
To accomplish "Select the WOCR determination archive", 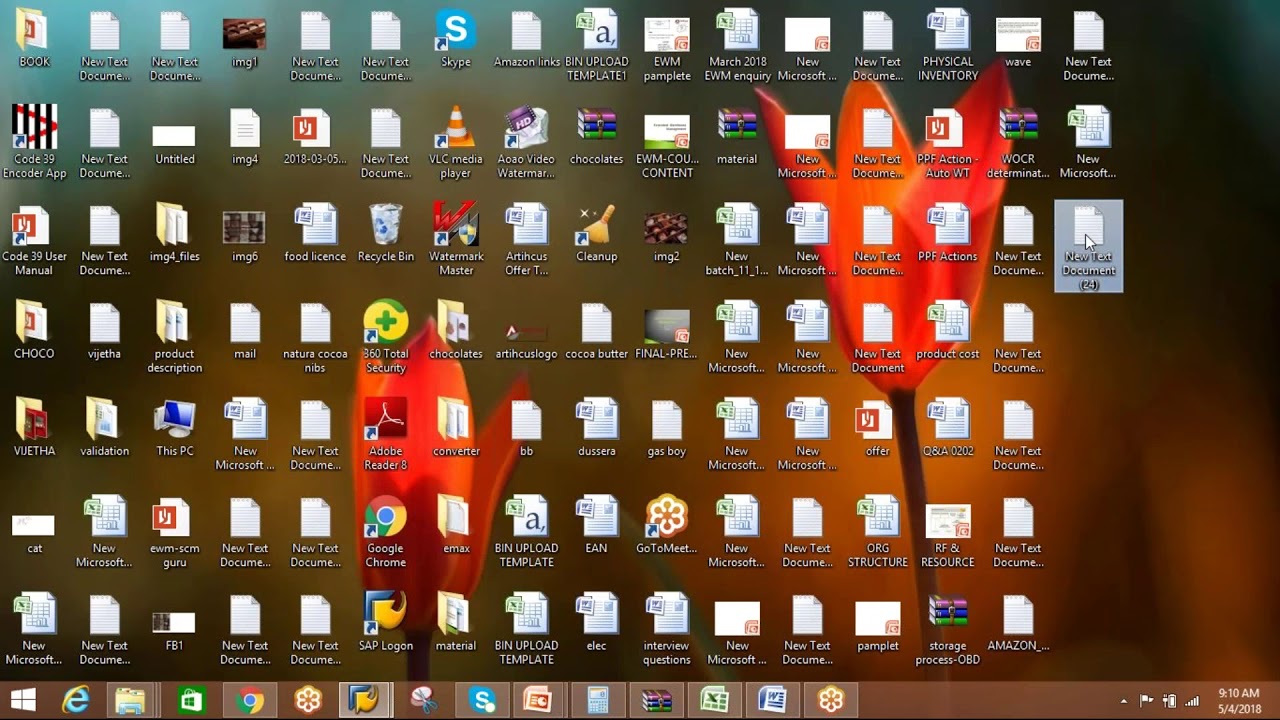I will tap(1018, 142).
